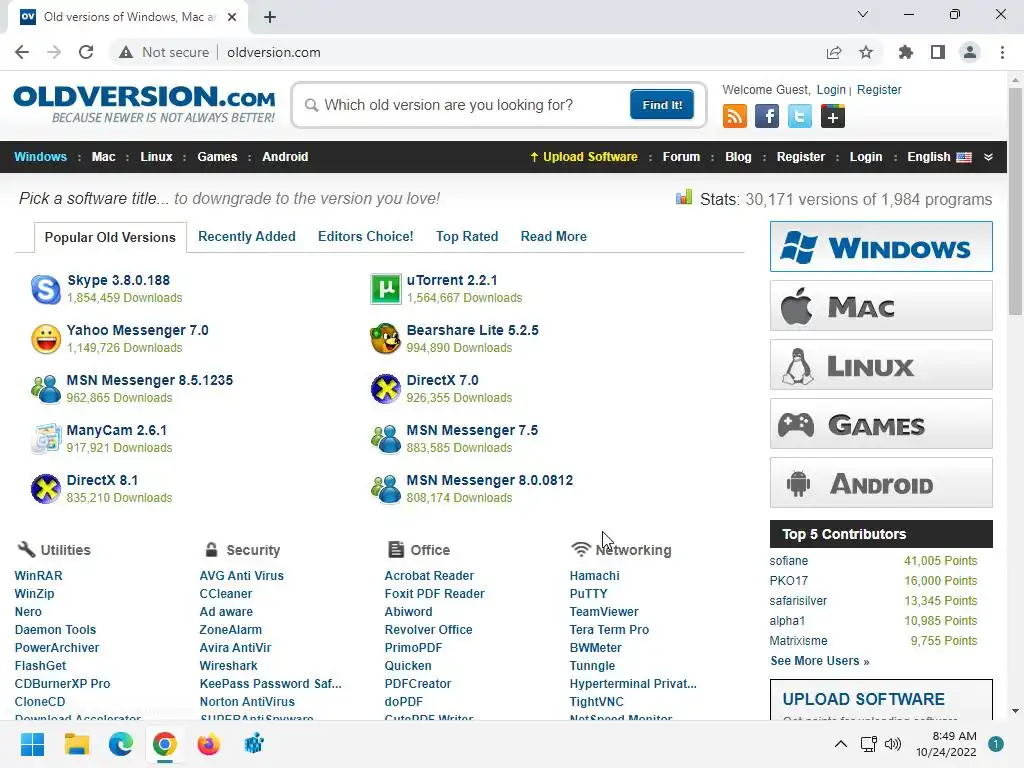Go back to the previous page
This screenshot has width=1024, height=768.
point(22,52)
